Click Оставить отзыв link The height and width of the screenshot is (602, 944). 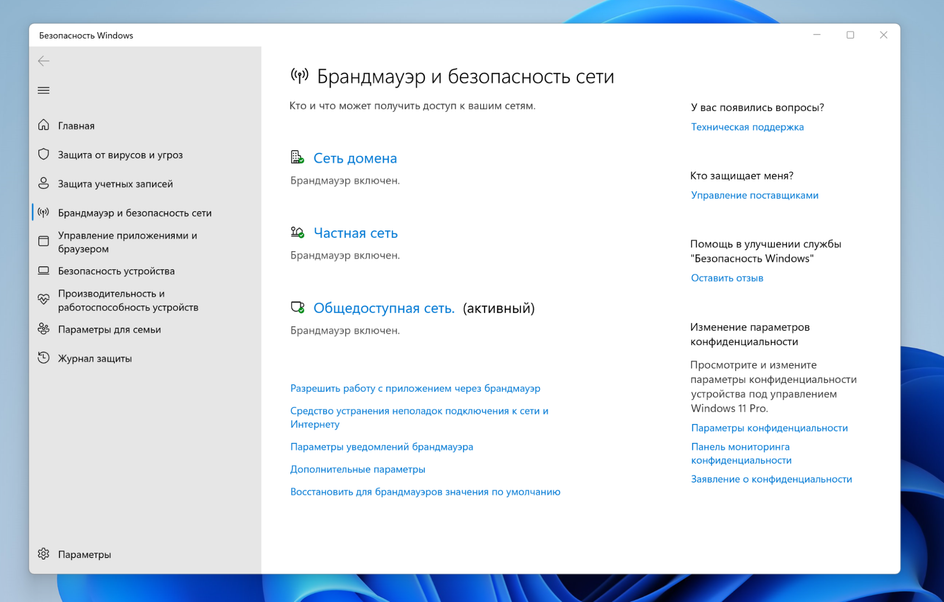tap(727, 278)
